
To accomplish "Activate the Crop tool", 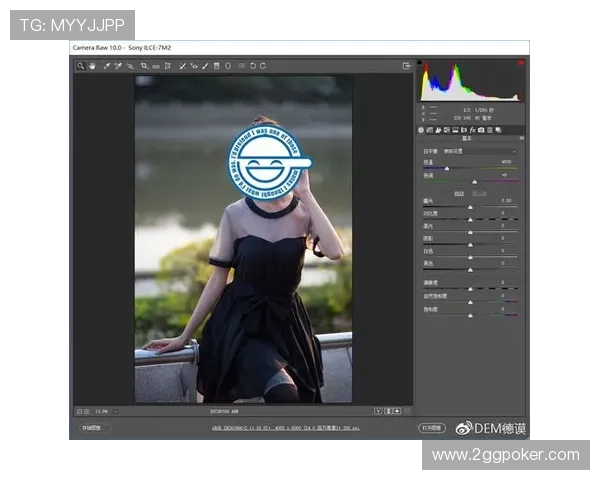I will [144, 66].
